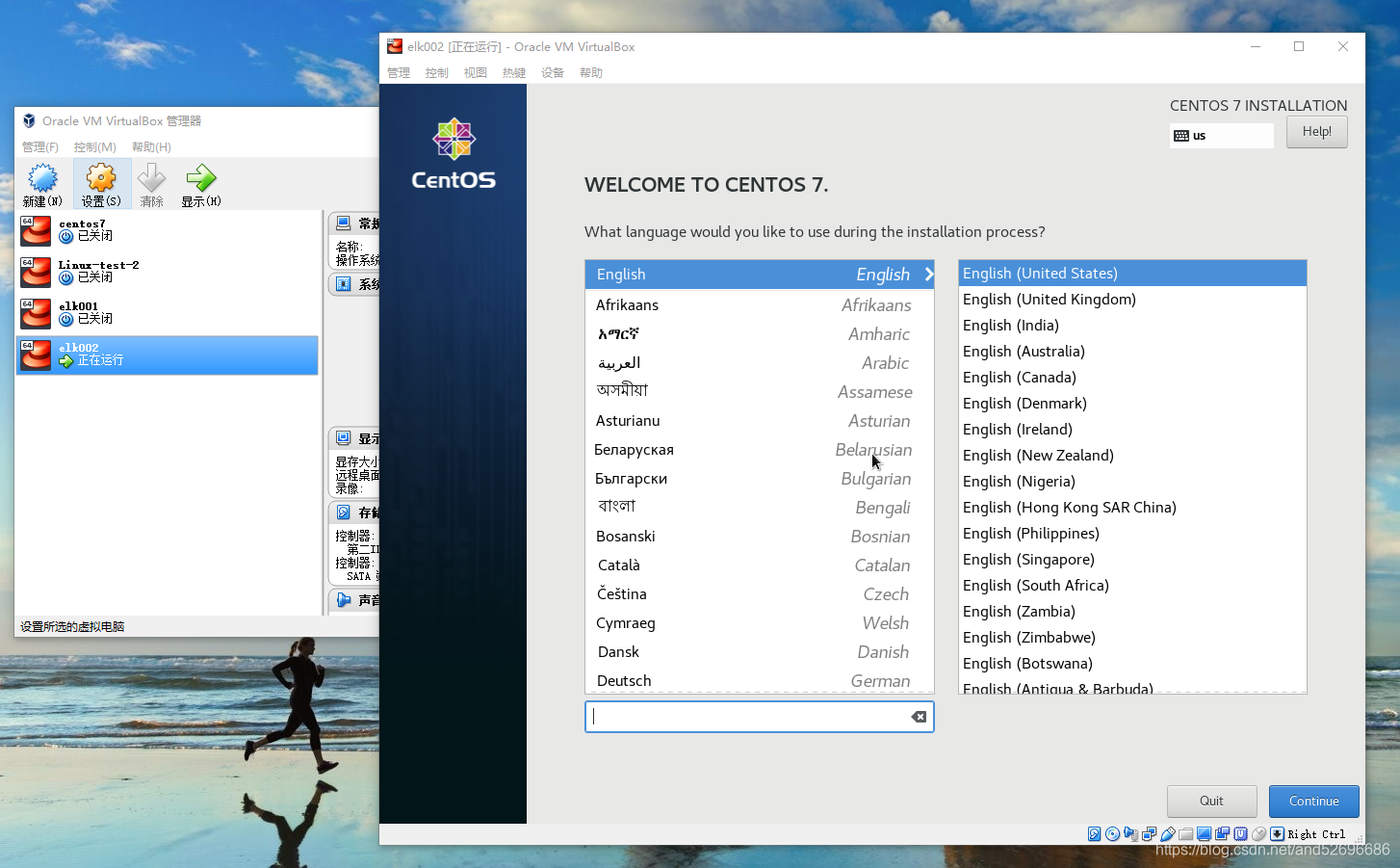The width and height of the screenshot is (1400, 868).
Task: Click the Quit button
Action: (x=1211, y=802)
